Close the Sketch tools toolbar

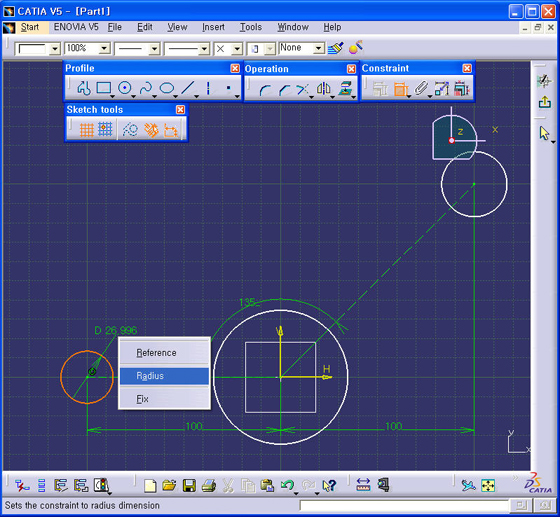[x=181, y=109]
